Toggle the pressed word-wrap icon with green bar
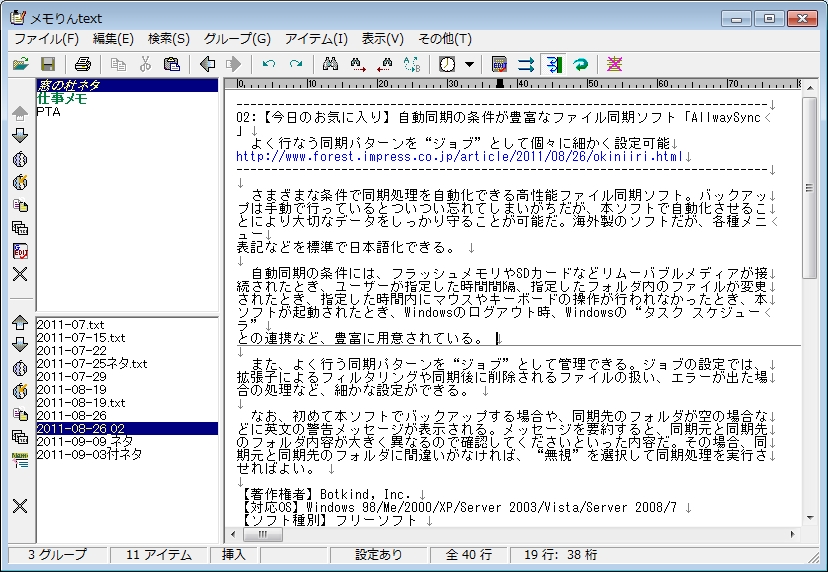 (553, 64)
